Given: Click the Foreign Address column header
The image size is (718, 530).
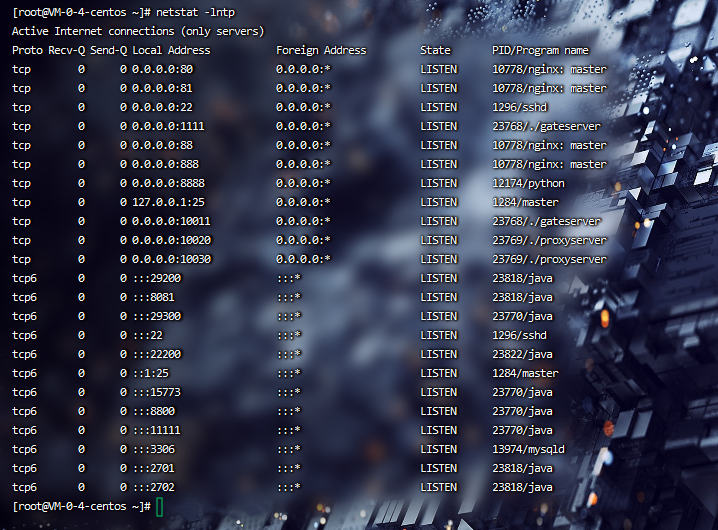Looking at the screenshot, I should tap(321, 50).
